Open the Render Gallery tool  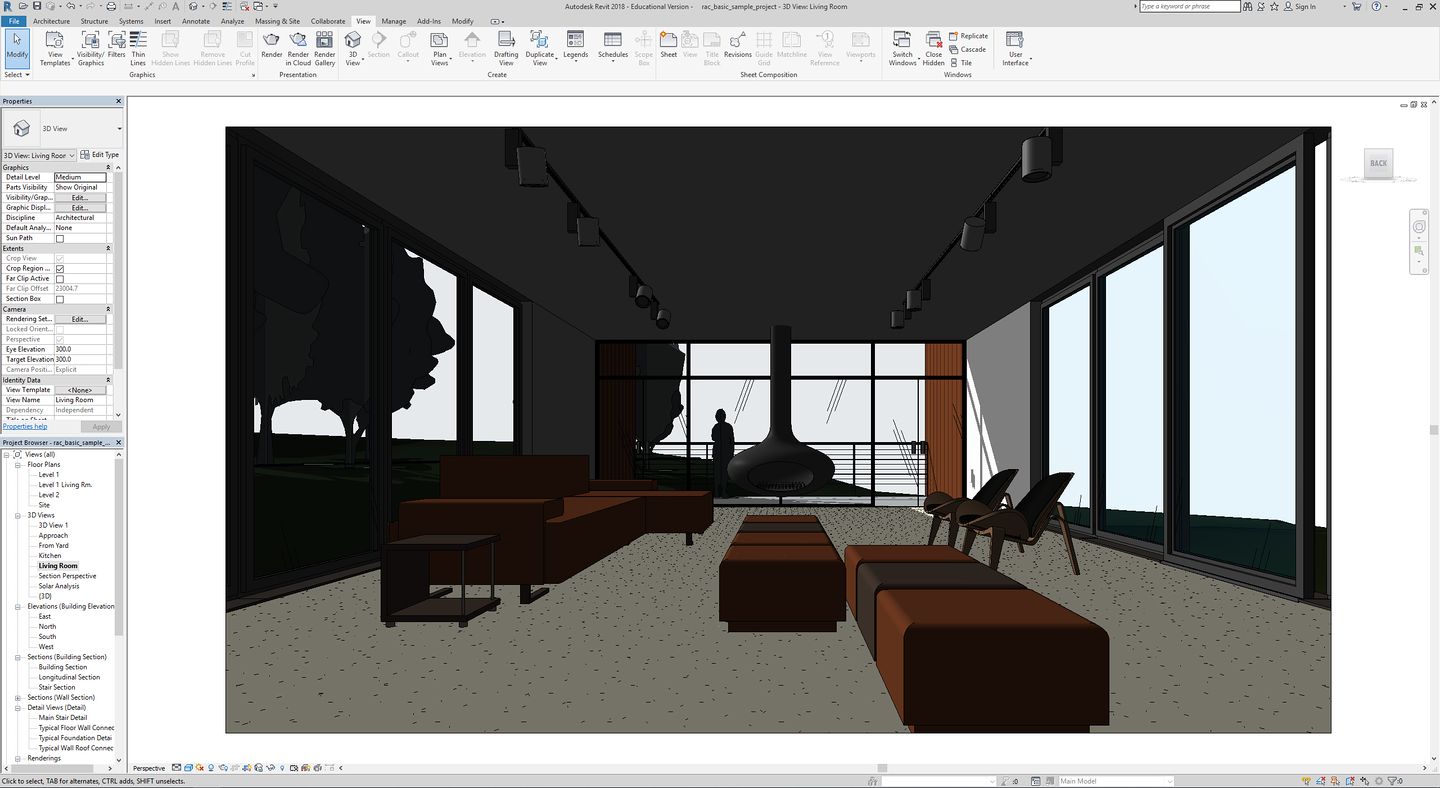[x=324, y=40]
